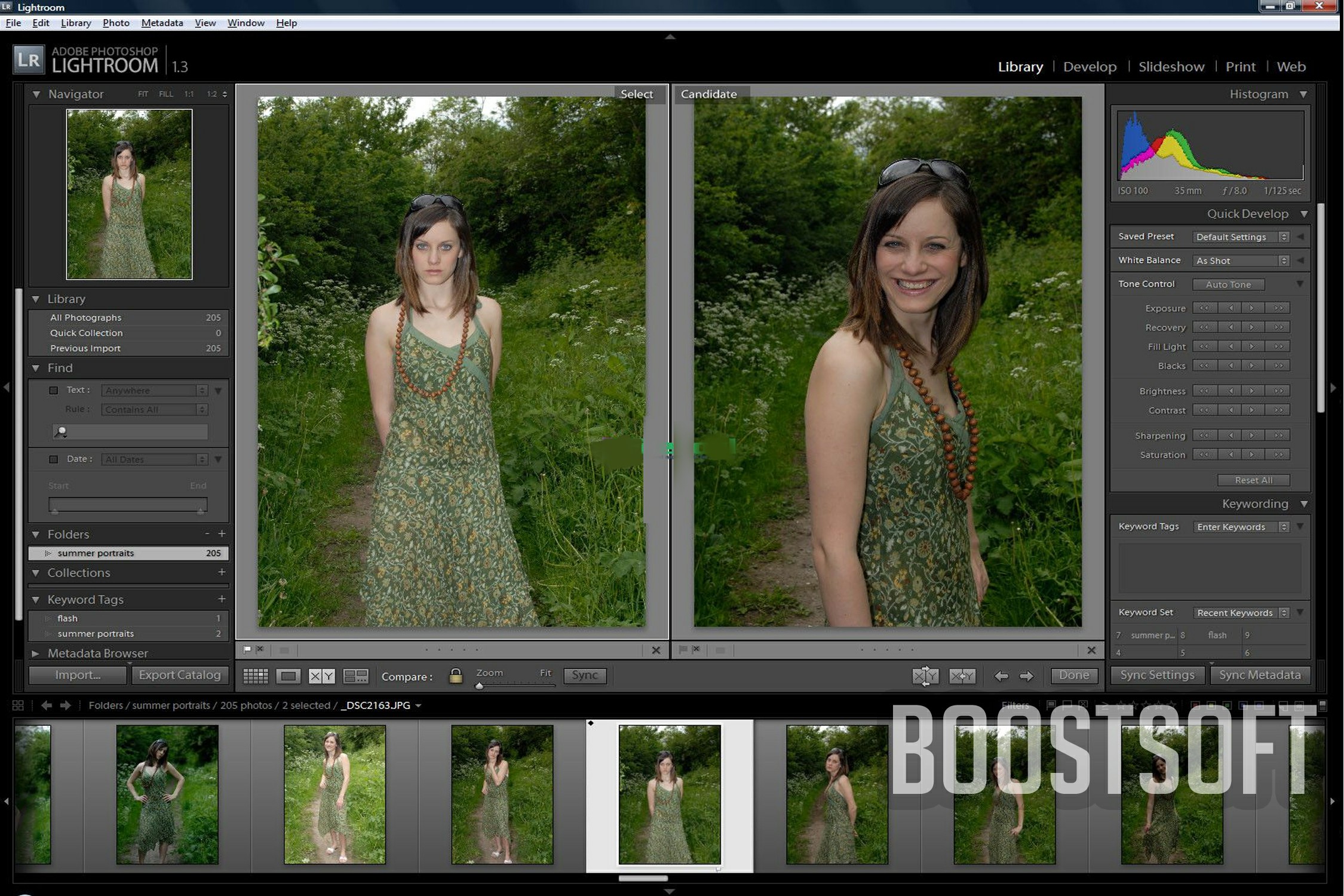Open the Metadata menu in menu bar
The image size is (1344, 896).
(162, 22)
